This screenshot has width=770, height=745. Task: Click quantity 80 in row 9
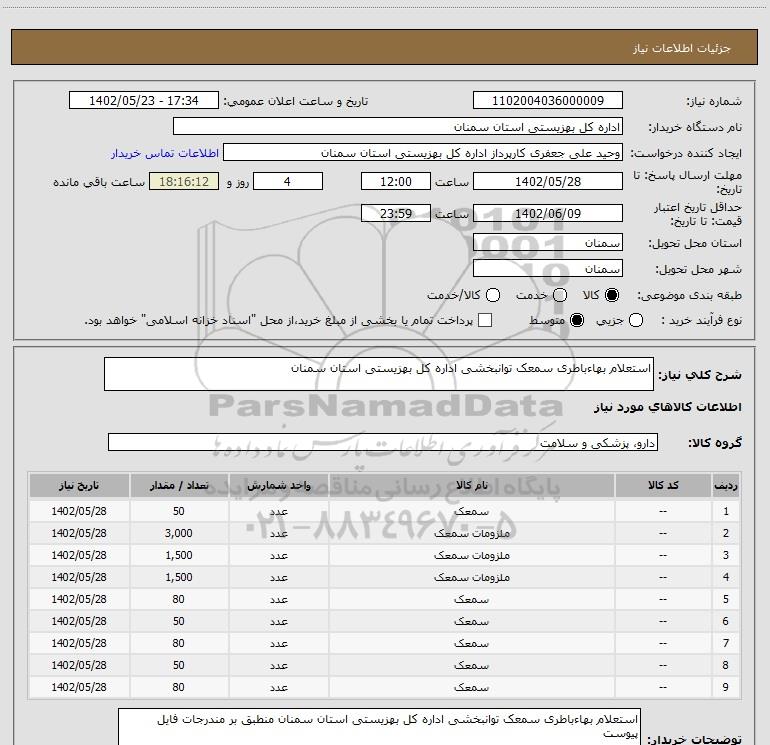pyautogui.click(x=179, y=688)
